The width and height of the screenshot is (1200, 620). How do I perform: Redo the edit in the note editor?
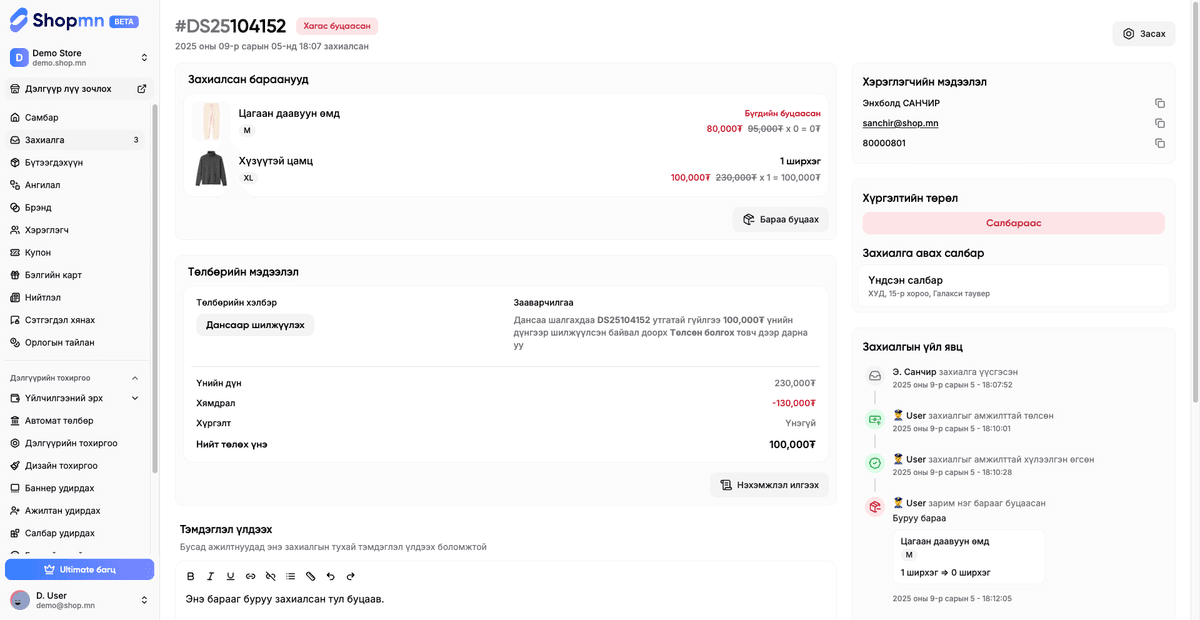(x=351, y=576)
